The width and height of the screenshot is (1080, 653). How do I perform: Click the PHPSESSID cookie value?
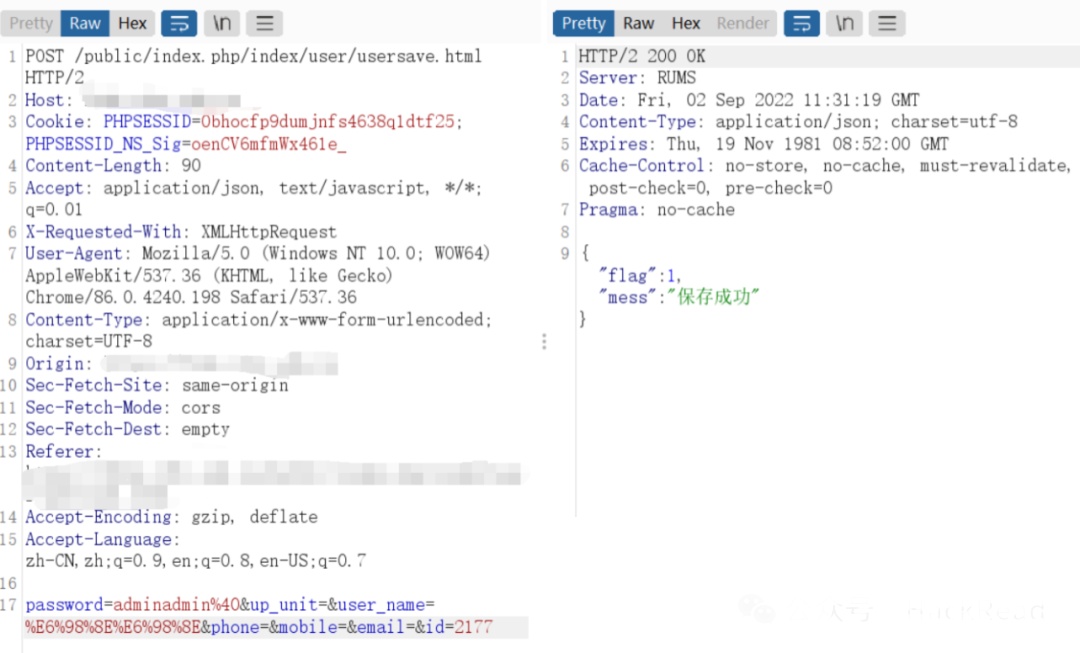[x=327, y=122]
